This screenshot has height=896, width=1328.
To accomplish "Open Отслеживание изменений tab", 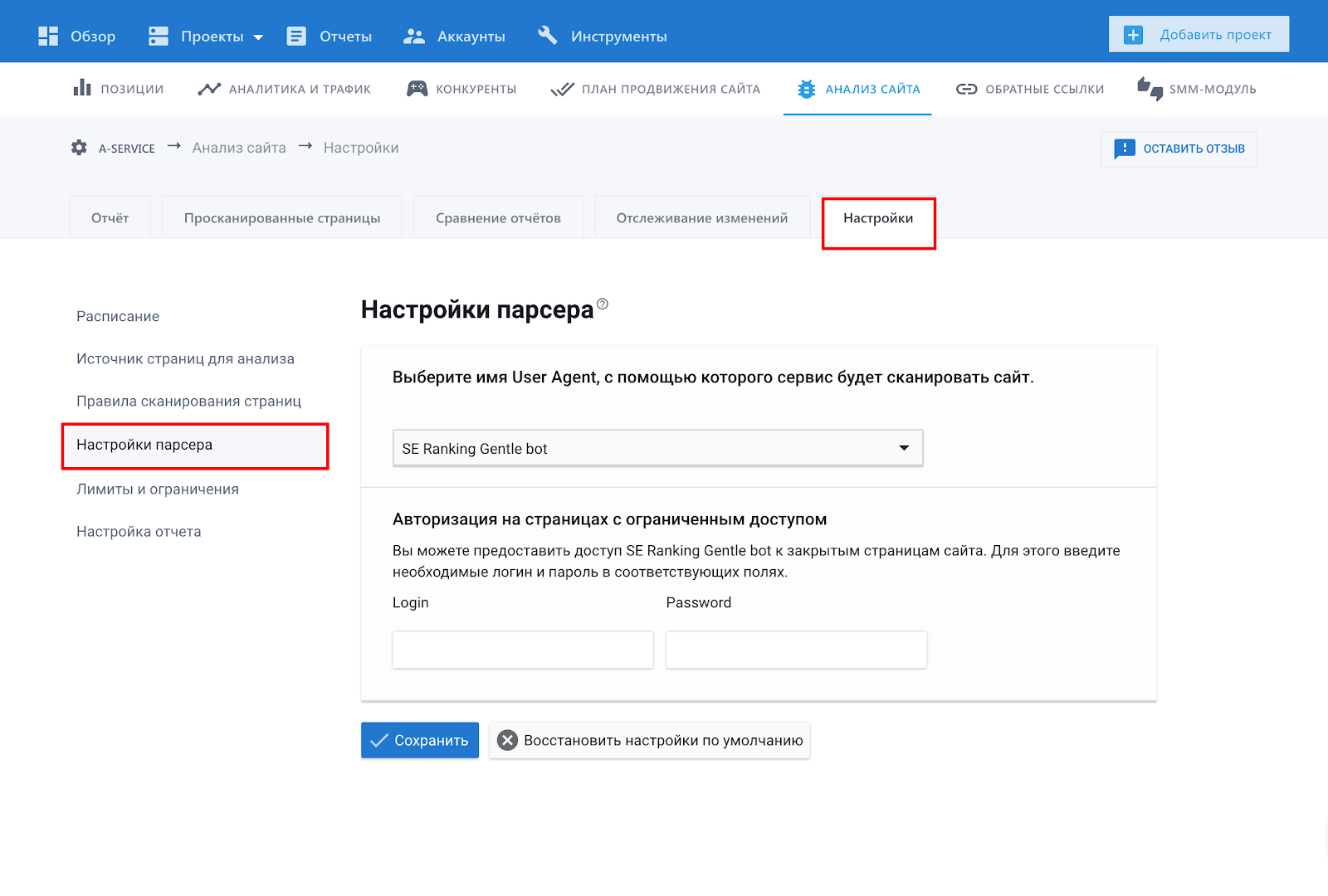I will point(702,218).
